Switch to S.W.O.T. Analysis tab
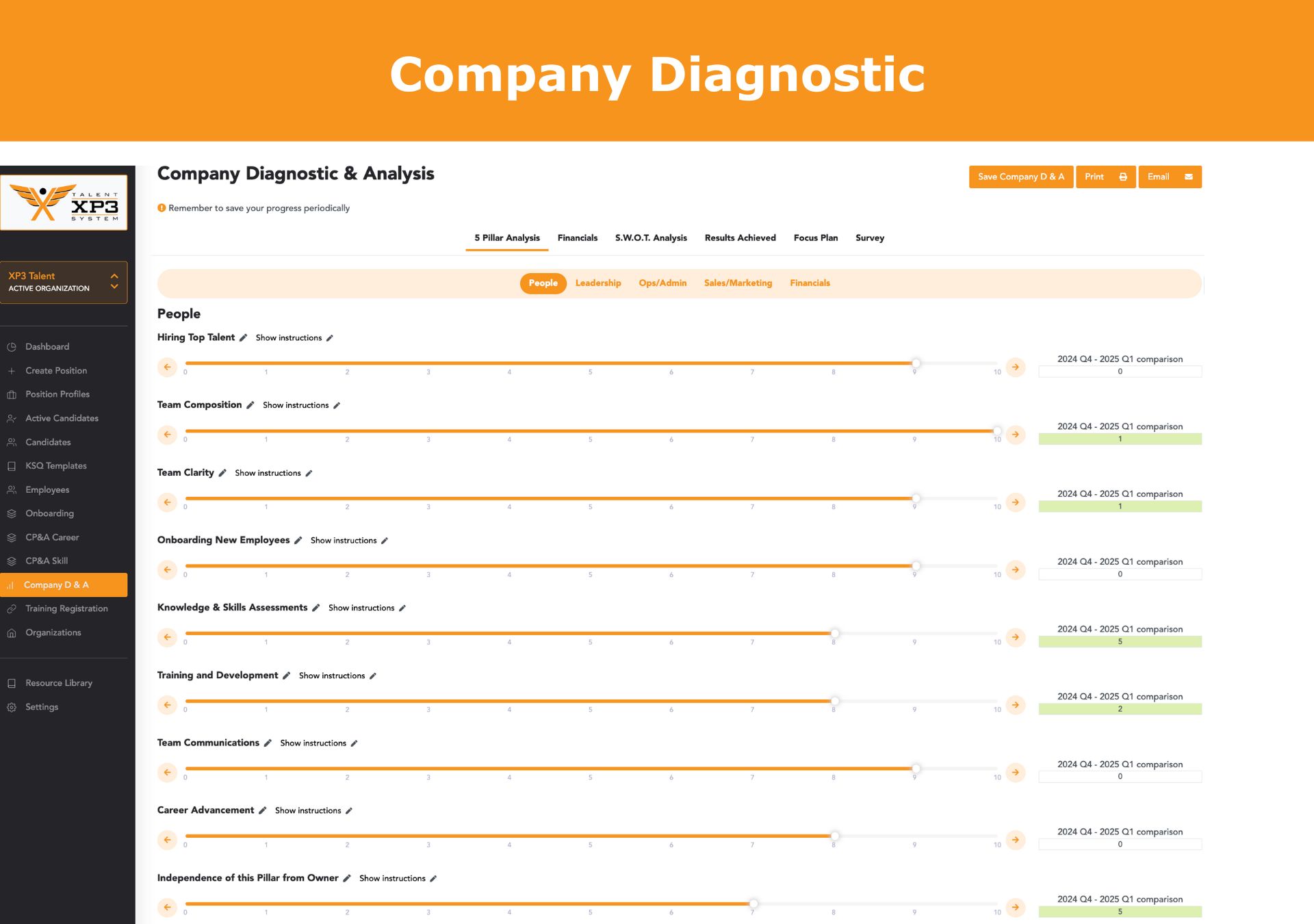 pos(651,238)
